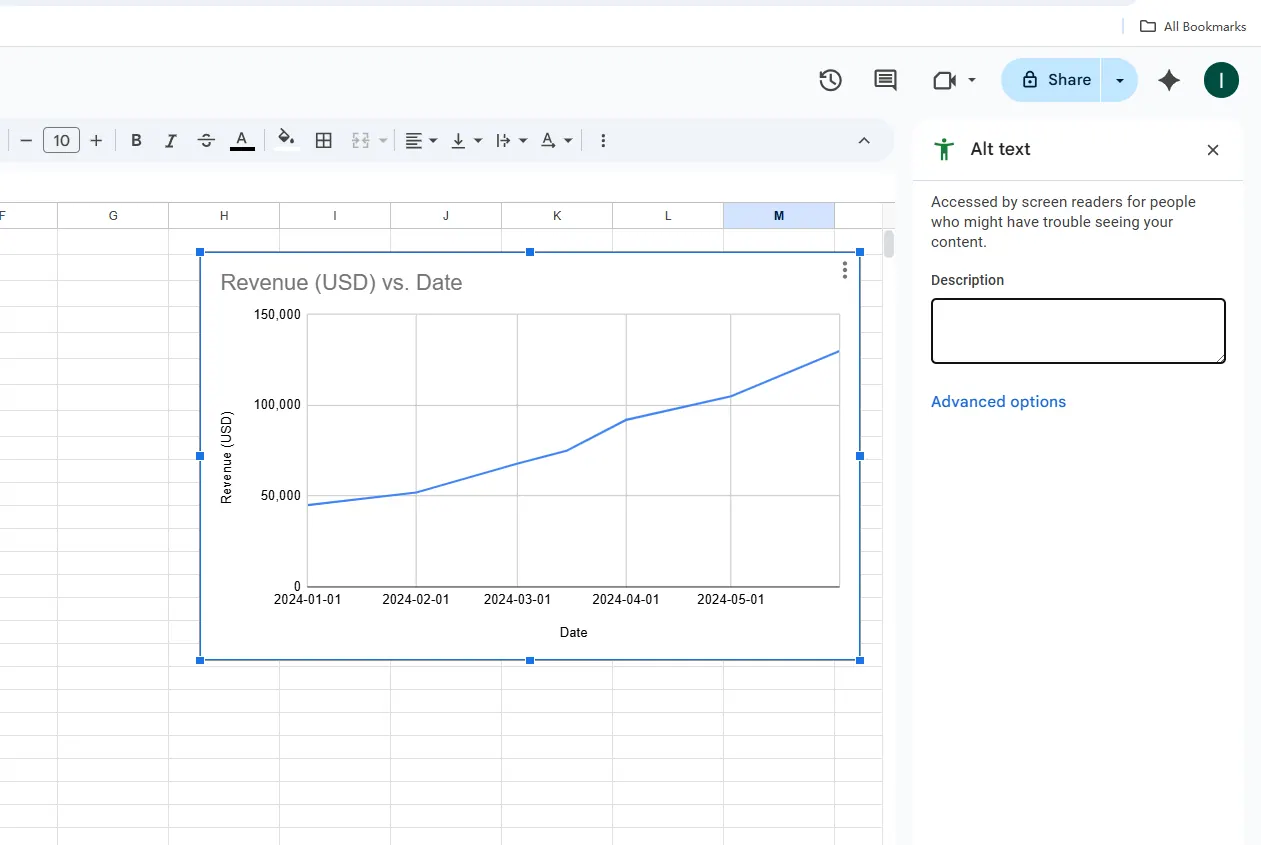Open the text color picker
Image resolution: width=1261 pixels, height=845 pixels.
click(242, 141)
